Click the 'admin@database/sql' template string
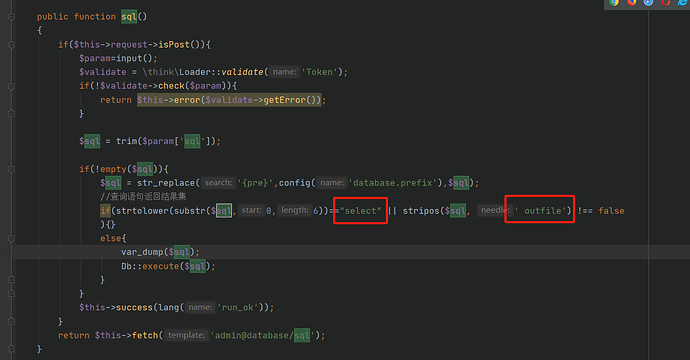The height and width of the screenshot is (360, 690). tap(263, 335)
